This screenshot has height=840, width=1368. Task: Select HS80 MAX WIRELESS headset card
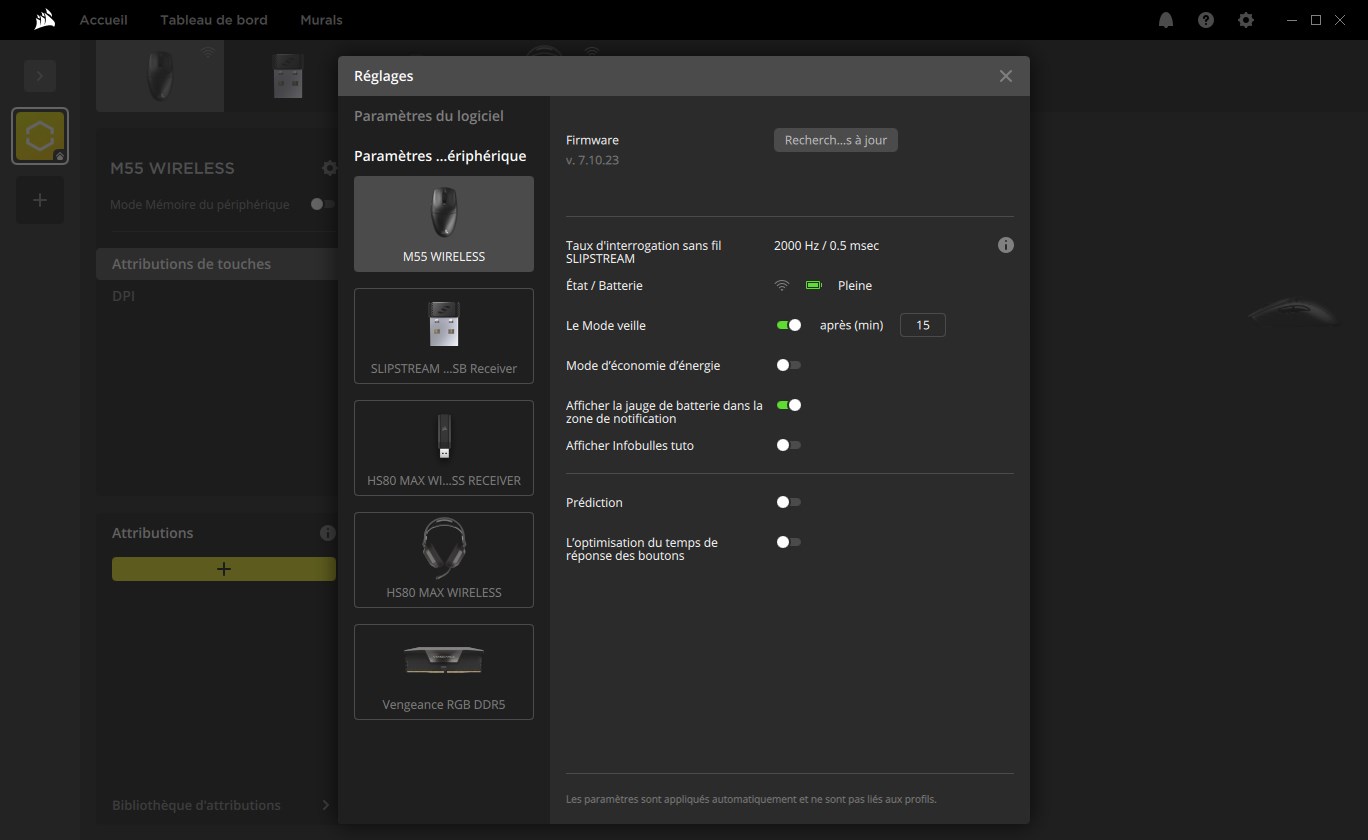(444, 560)
